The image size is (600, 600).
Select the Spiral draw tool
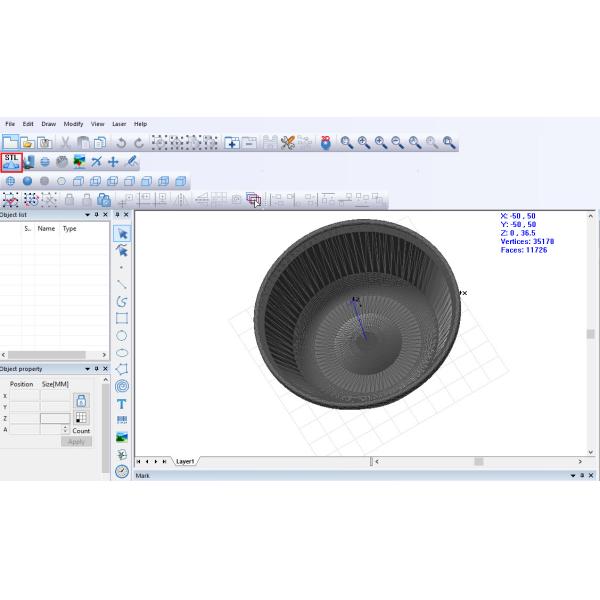coord(122,386)
